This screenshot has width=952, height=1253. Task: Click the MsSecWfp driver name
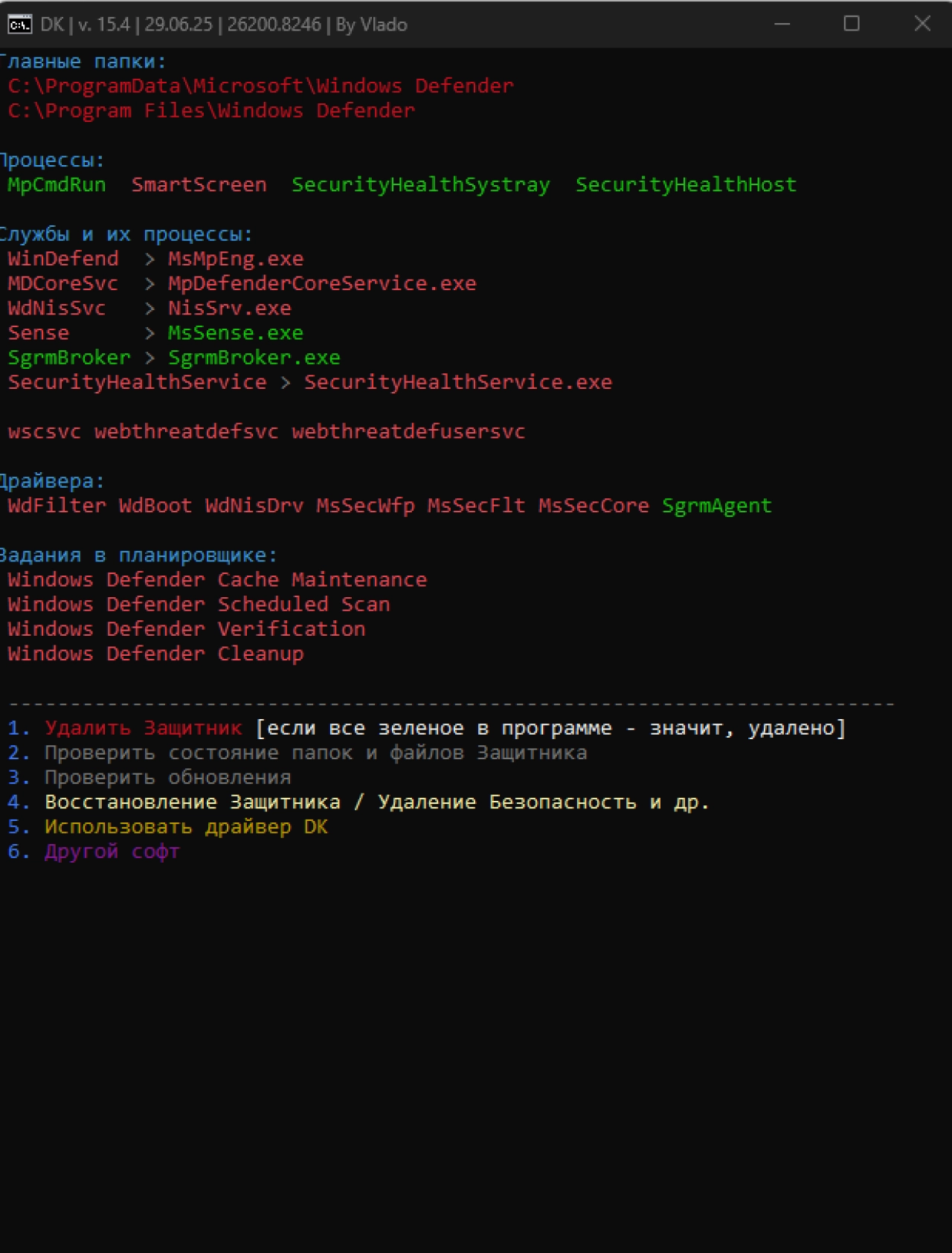pos(365,506)
